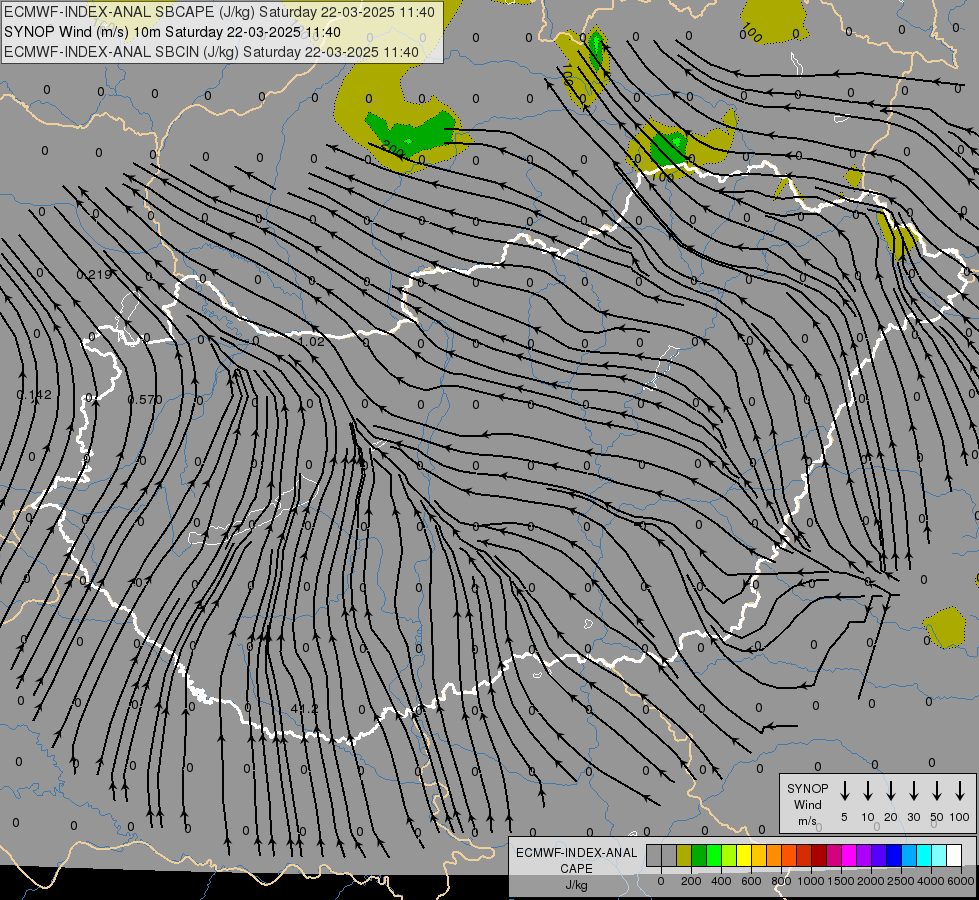The width and height of the screenshot is (979, 900).
Task: Click the '2000' tick label in the CAPE legend
Action: click(x=871, y=881)
